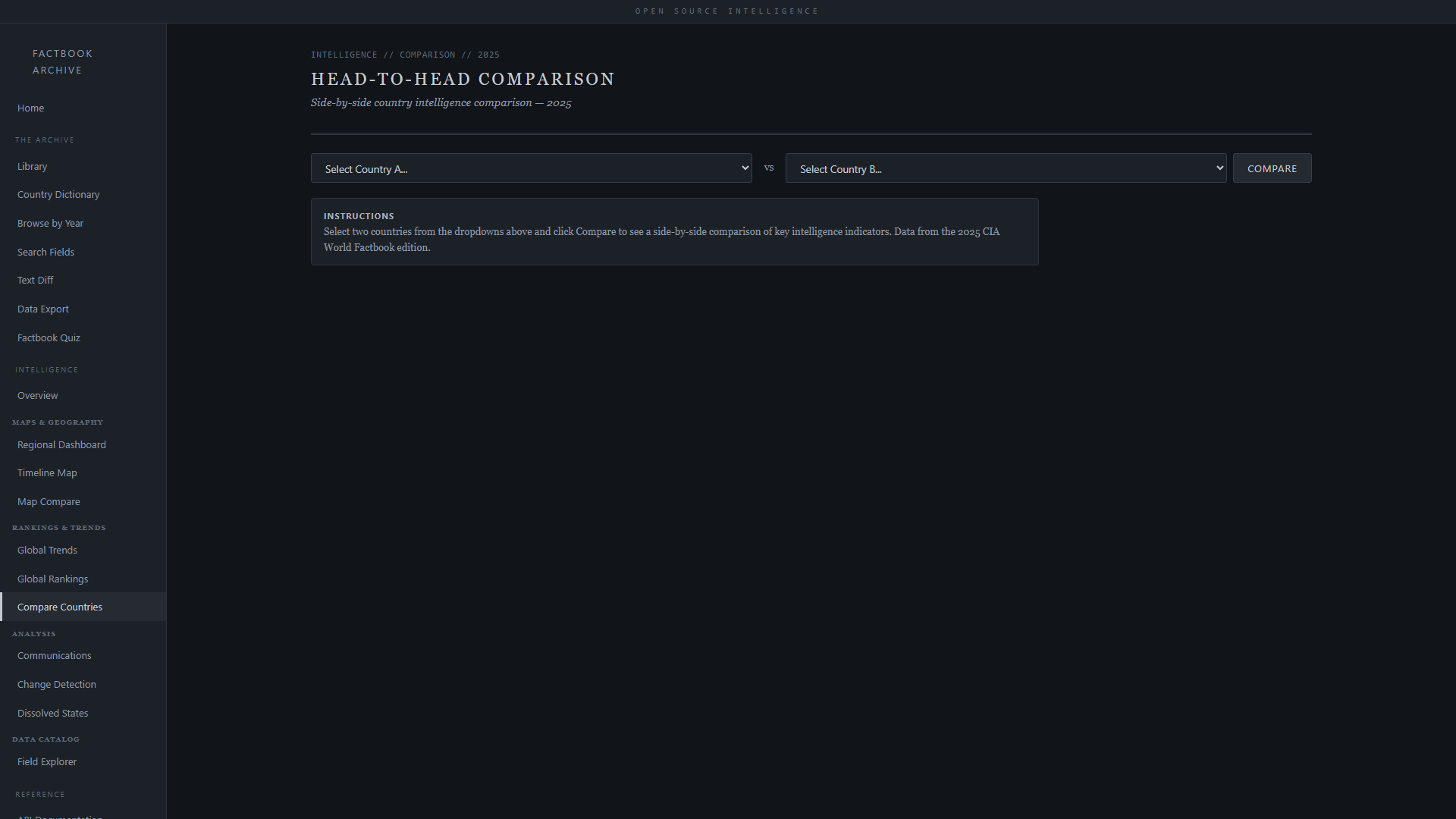The width and height of the screenshot is (1456, 819).
Task: Open Data Export page
Action: [x=43, y=309]
